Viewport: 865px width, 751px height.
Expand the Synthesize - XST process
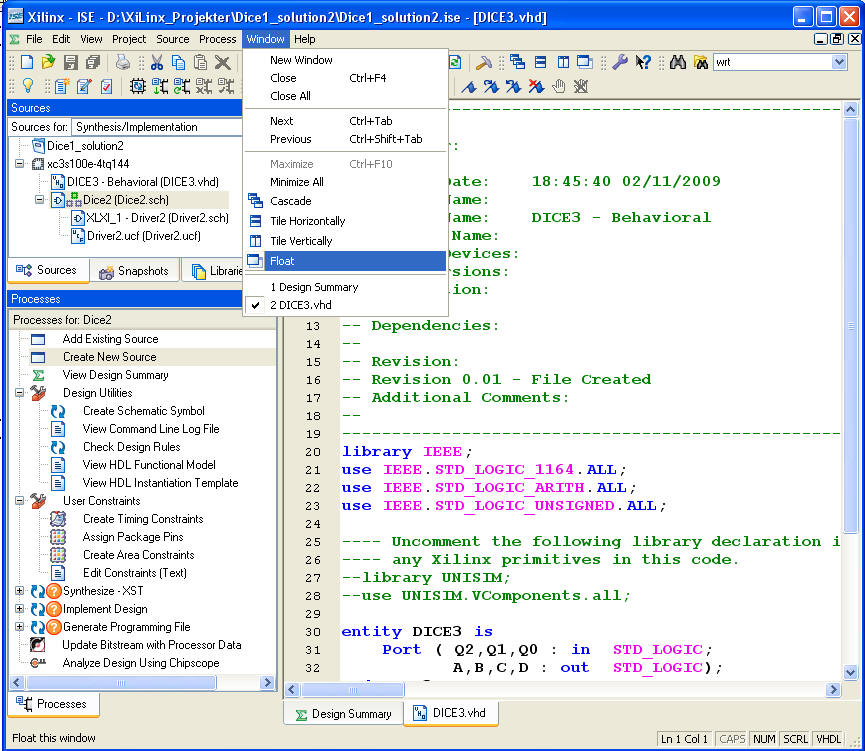pos(19,591)
